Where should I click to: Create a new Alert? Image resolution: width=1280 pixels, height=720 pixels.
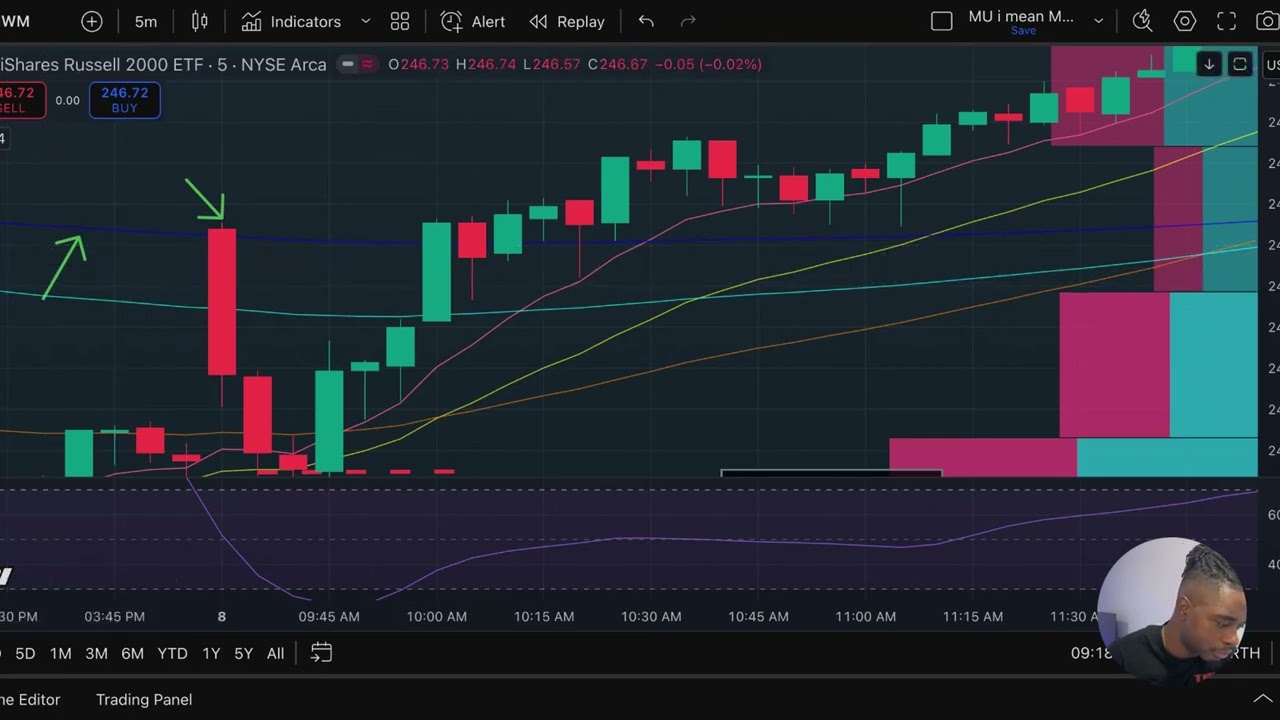473,21
